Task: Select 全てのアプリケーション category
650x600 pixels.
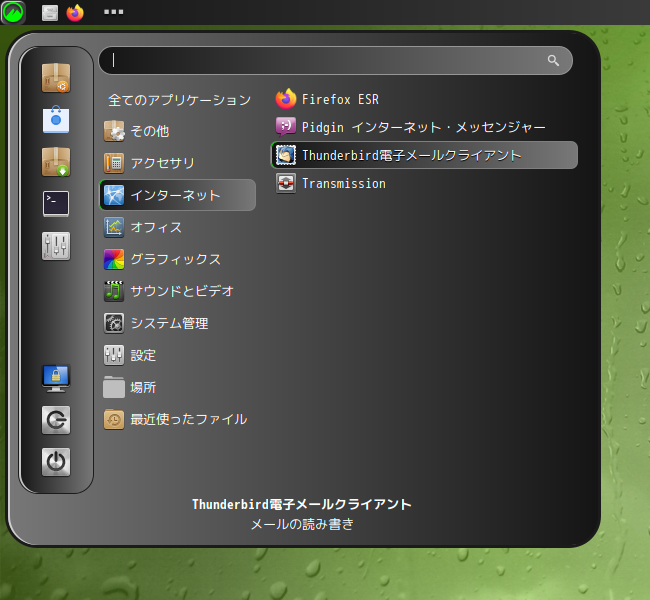Action: (x=179, y=100)
